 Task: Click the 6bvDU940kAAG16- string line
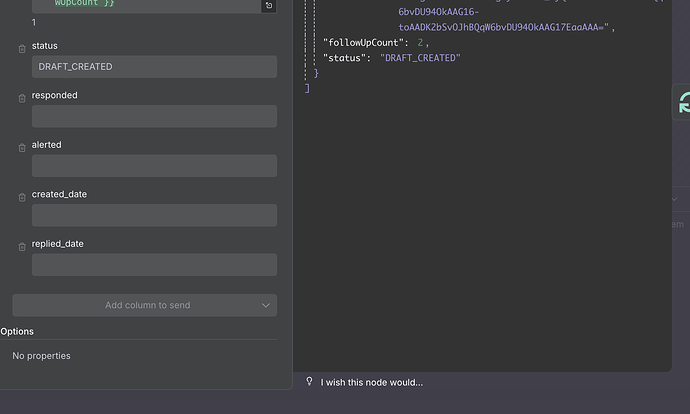point(439,12)
